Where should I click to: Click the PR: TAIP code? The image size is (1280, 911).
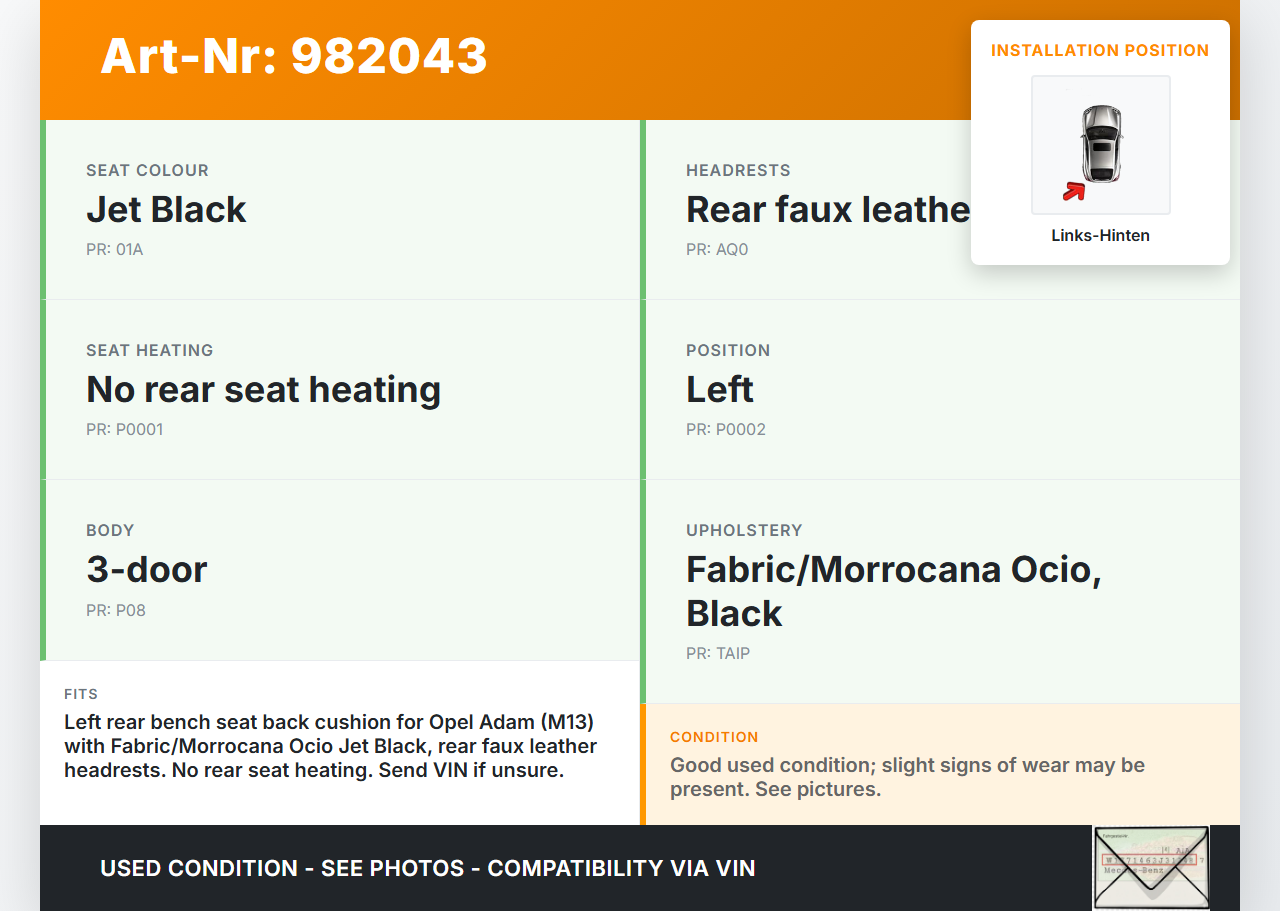[718, 653]
